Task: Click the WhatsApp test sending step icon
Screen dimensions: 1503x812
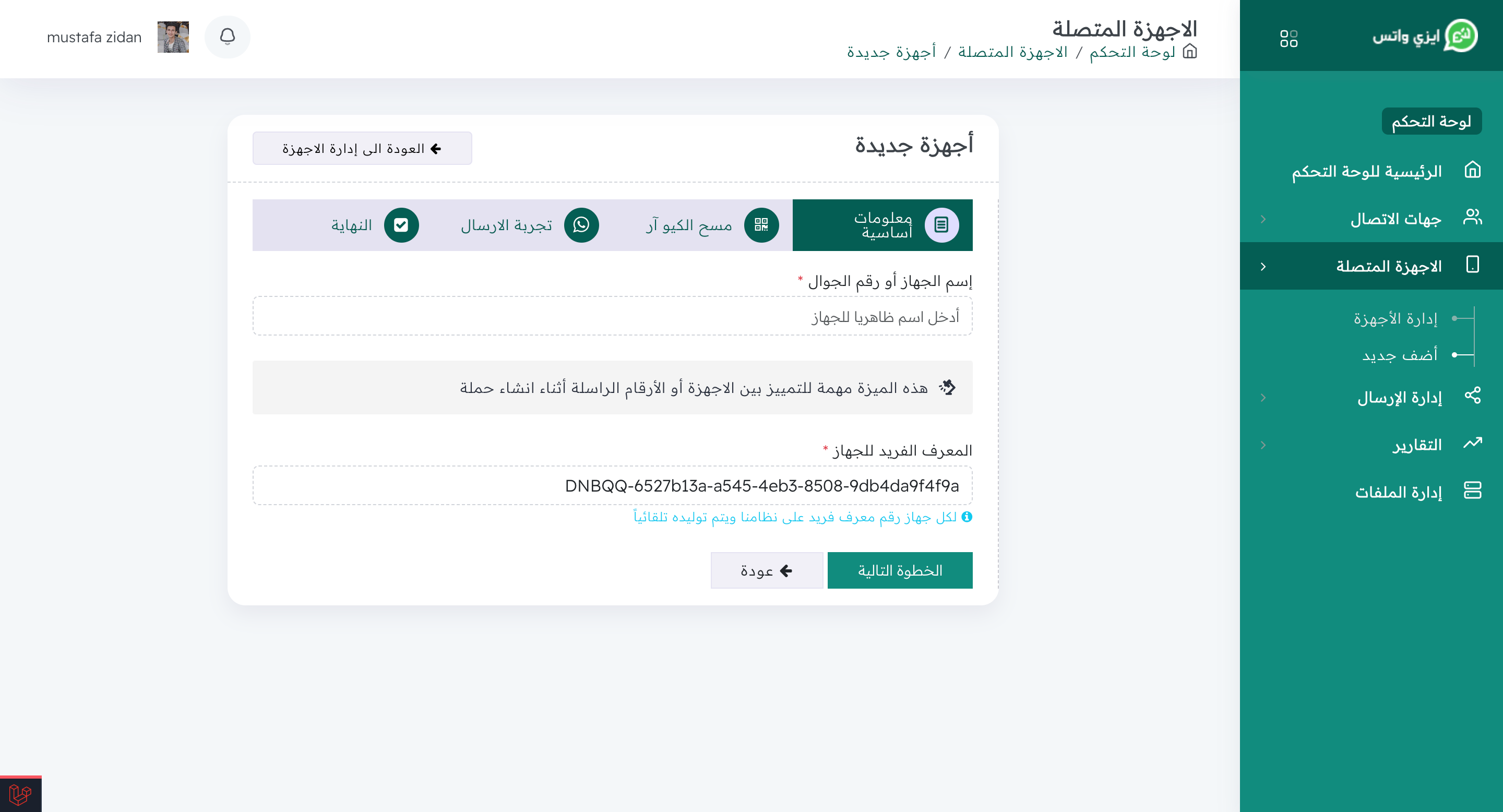Action: tap(581, 224)
